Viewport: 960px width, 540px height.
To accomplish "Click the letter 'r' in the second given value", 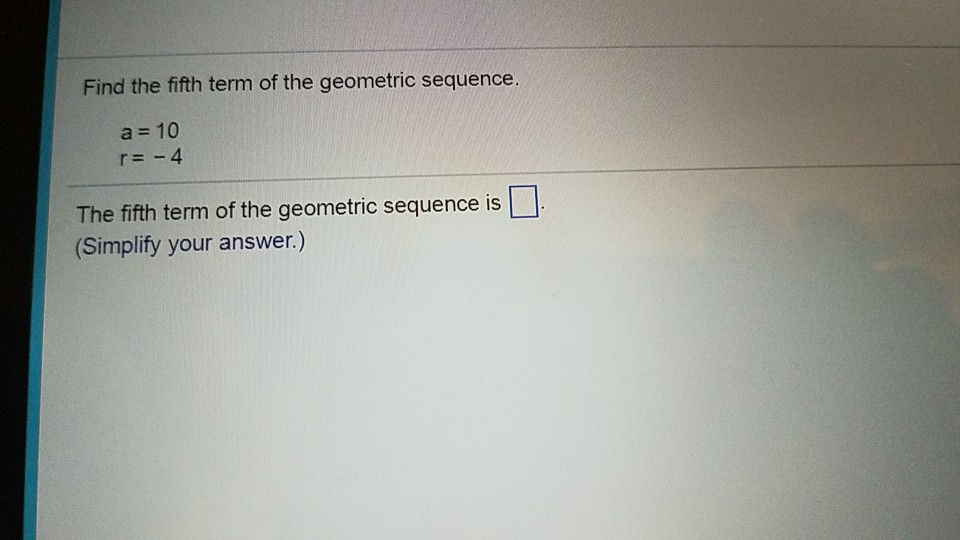I will [124, 159].
